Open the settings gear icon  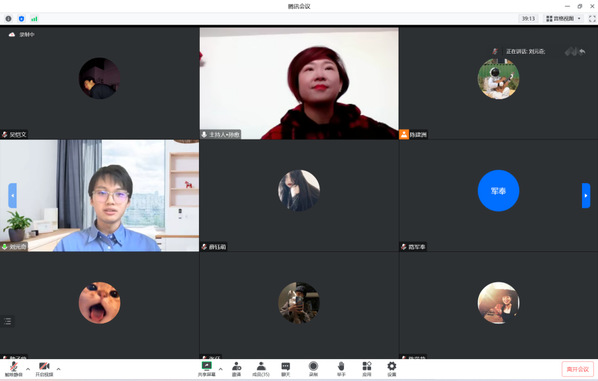point(392,369)
